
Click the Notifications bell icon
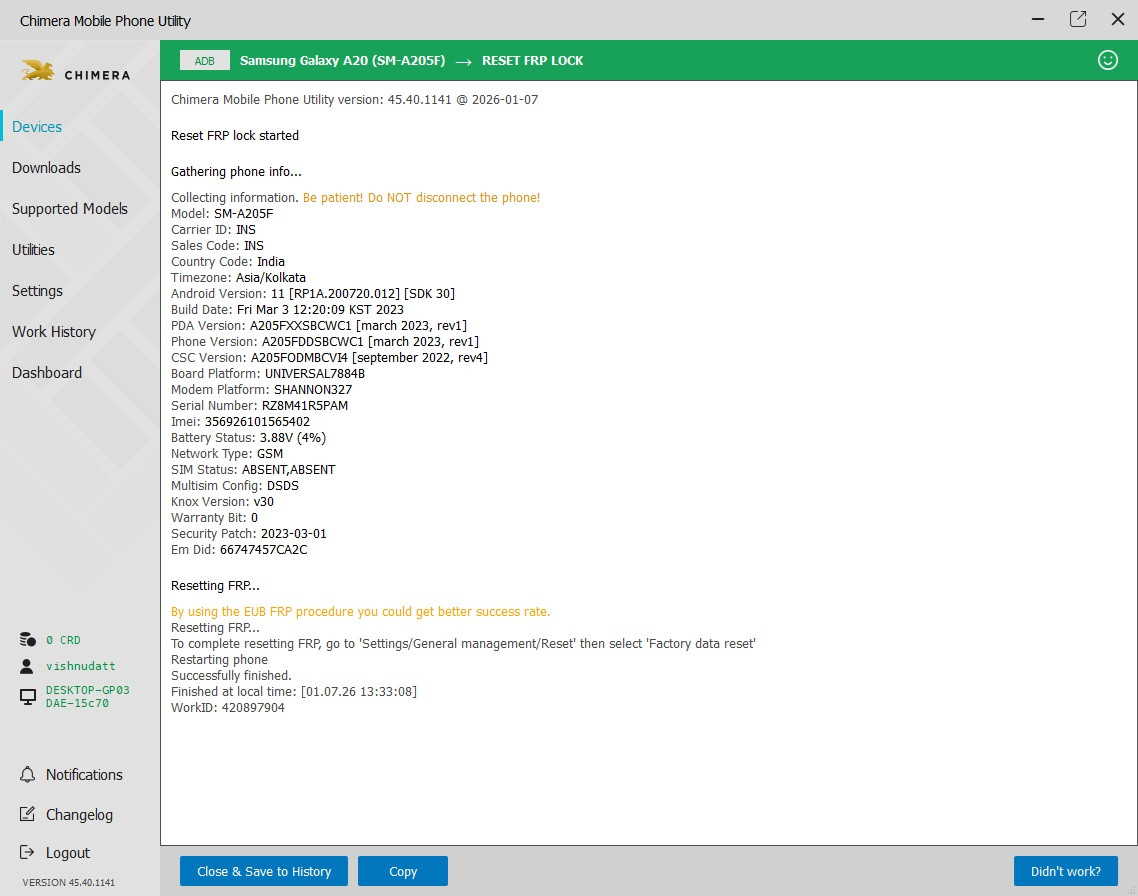coord(28,774)
